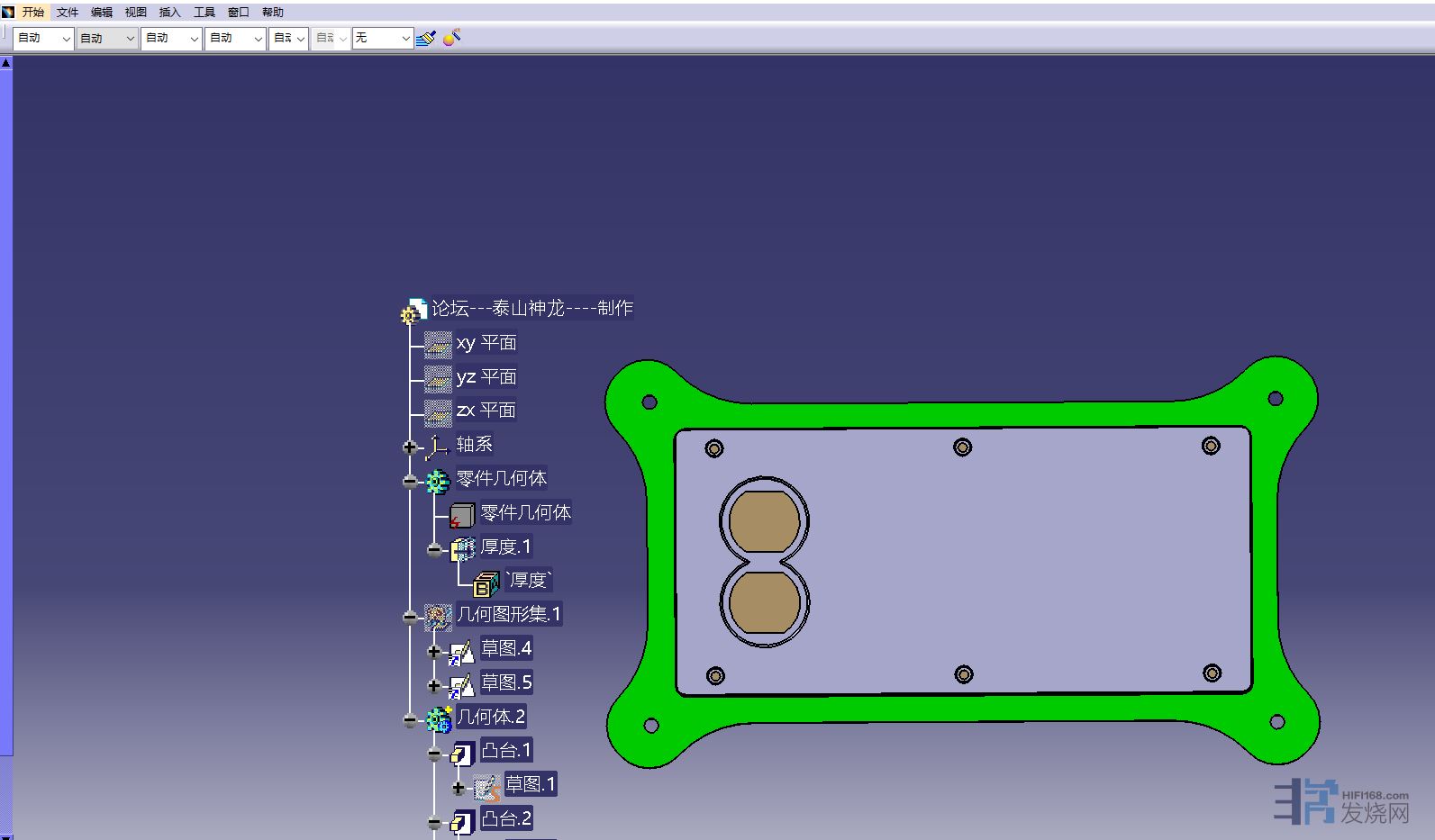Image resolution: width=1435 pixels, height=840 pixels.
Task: Expand the 轴系 tree node
Action: click(410, 447)
